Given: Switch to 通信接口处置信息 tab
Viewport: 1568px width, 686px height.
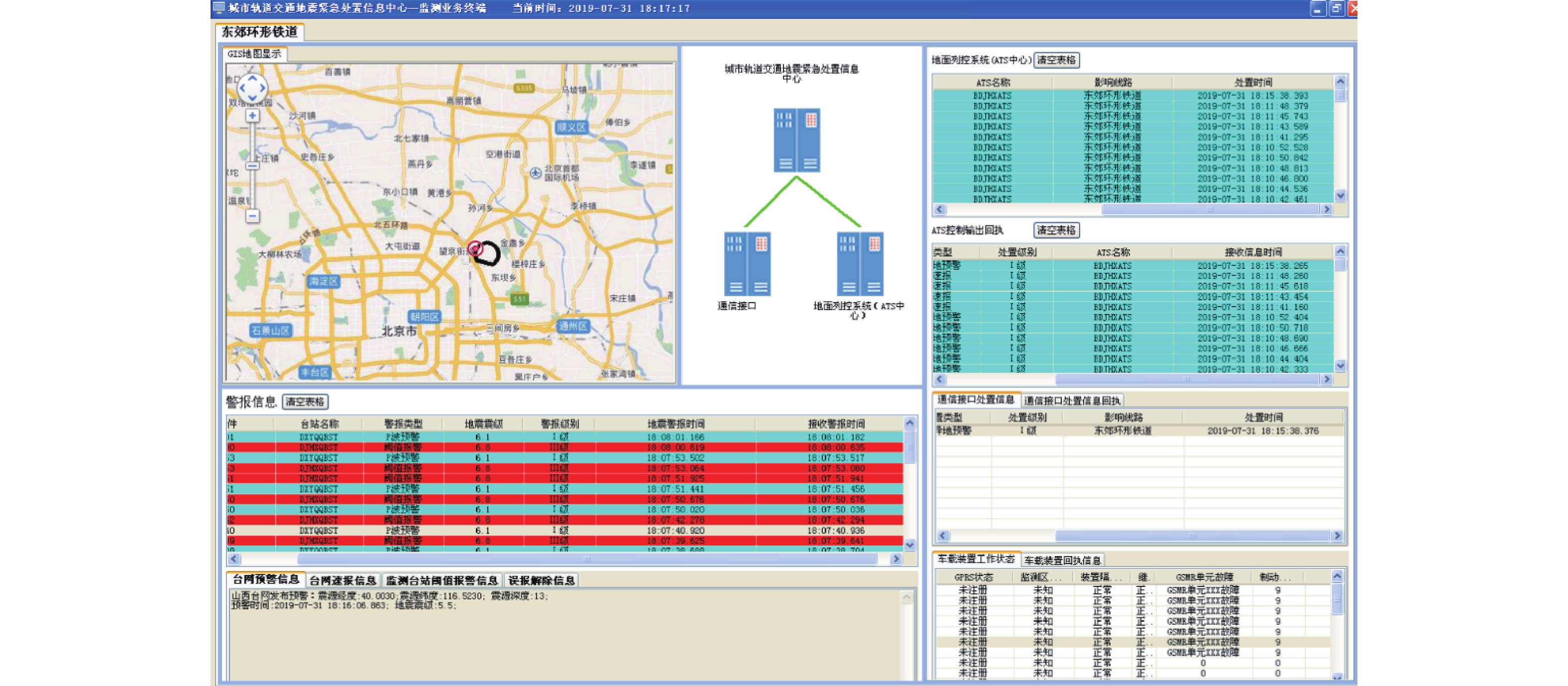Looking at the screenshot, I should (976, 400).
